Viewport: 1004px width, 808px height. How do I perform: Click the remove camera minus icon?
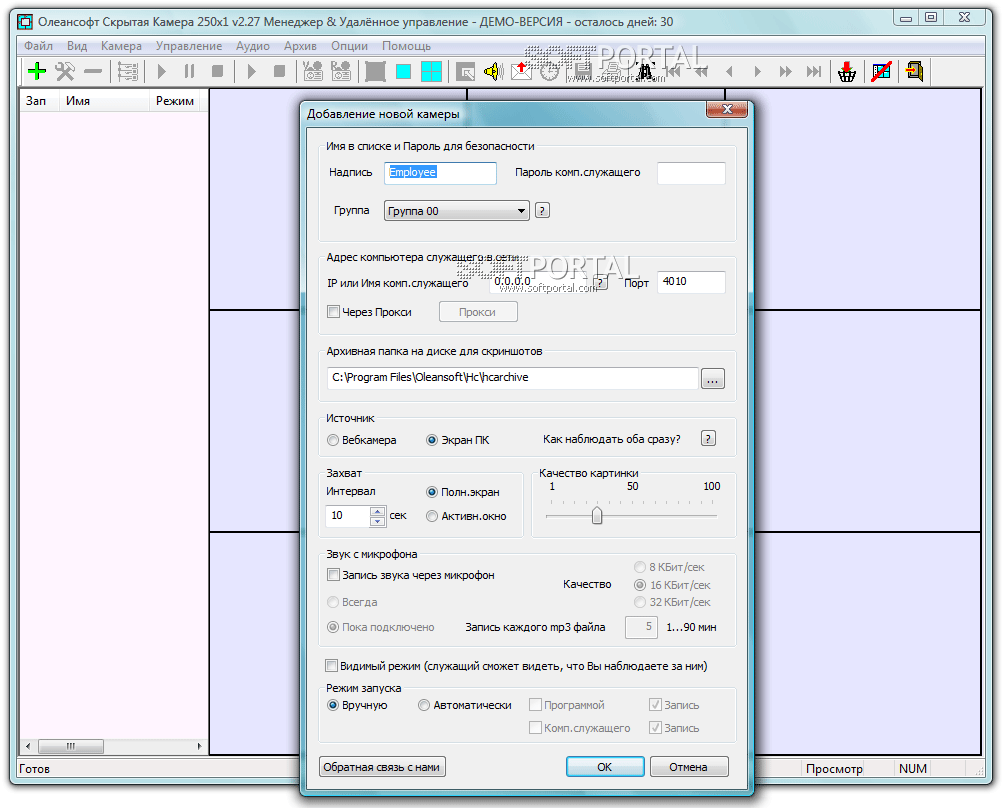pos(93,71)
